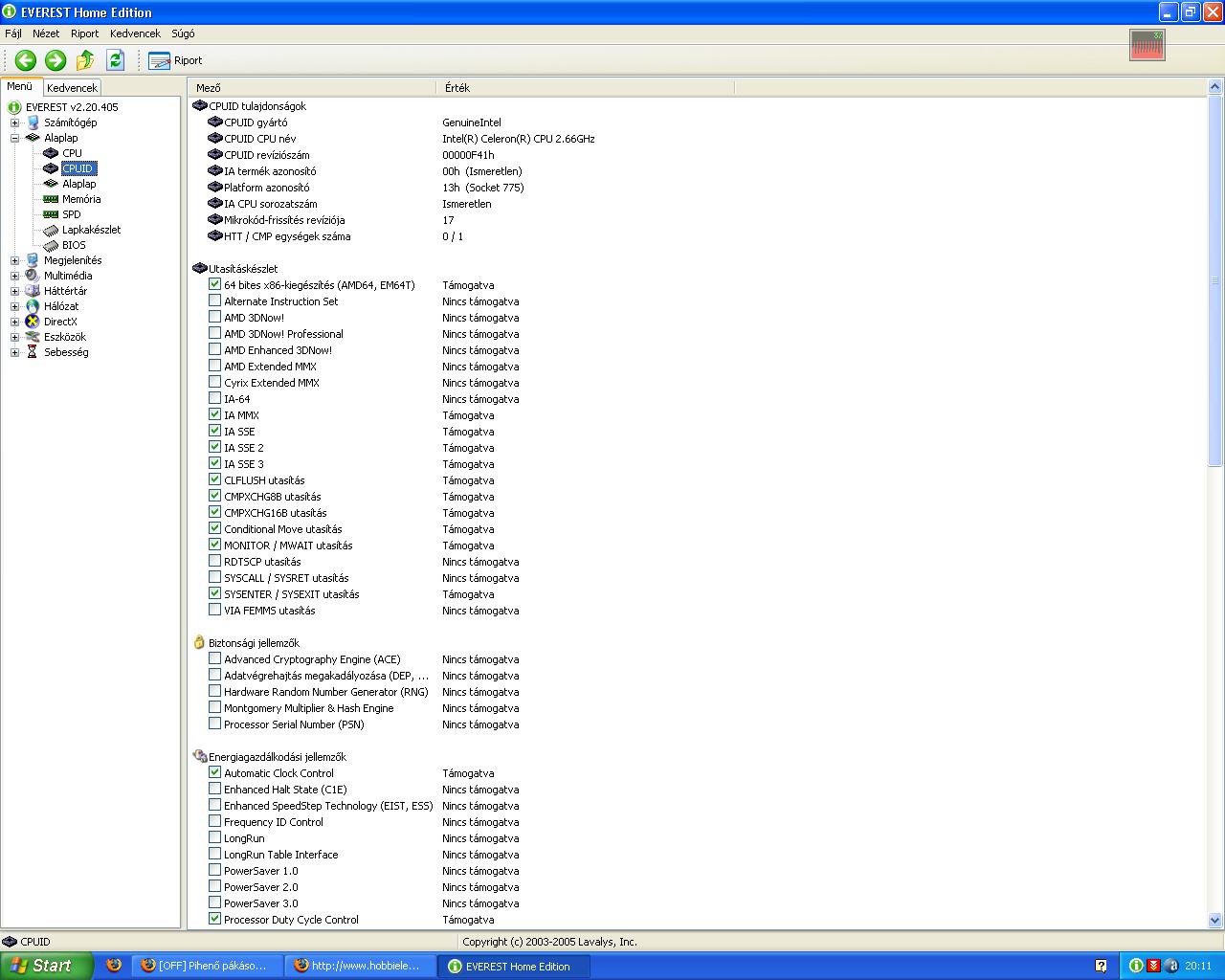Select the Memória memory module icon
This screenshot has width=1225, height=980.
click(x=52, y=199)
